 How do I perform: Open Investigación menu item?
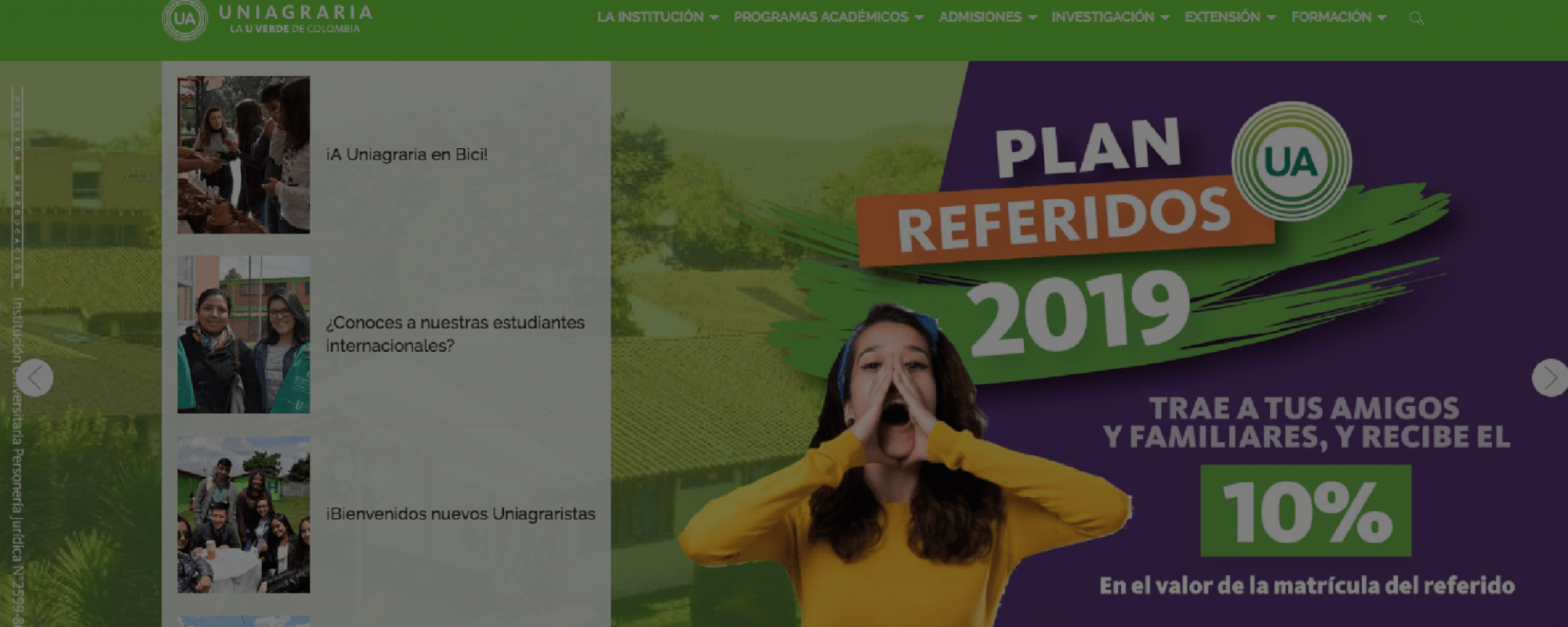coord(1110,17)
